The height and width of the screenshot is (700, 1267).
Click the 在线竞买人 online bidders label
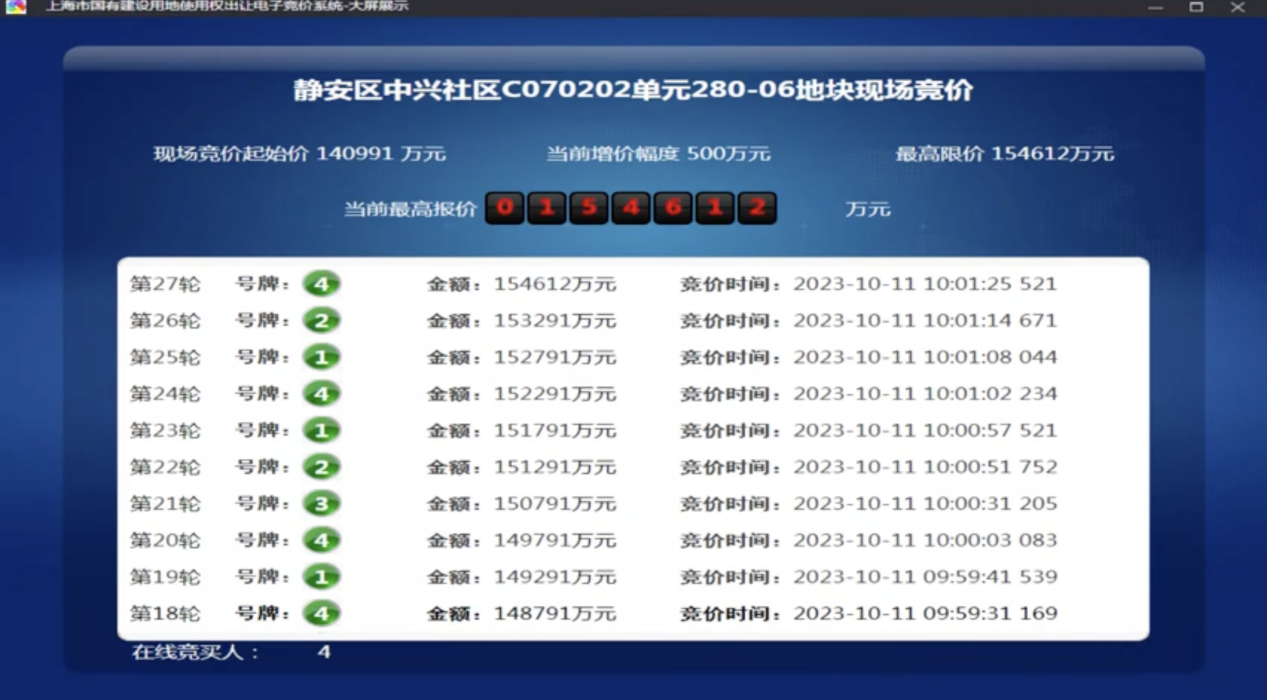196,653
